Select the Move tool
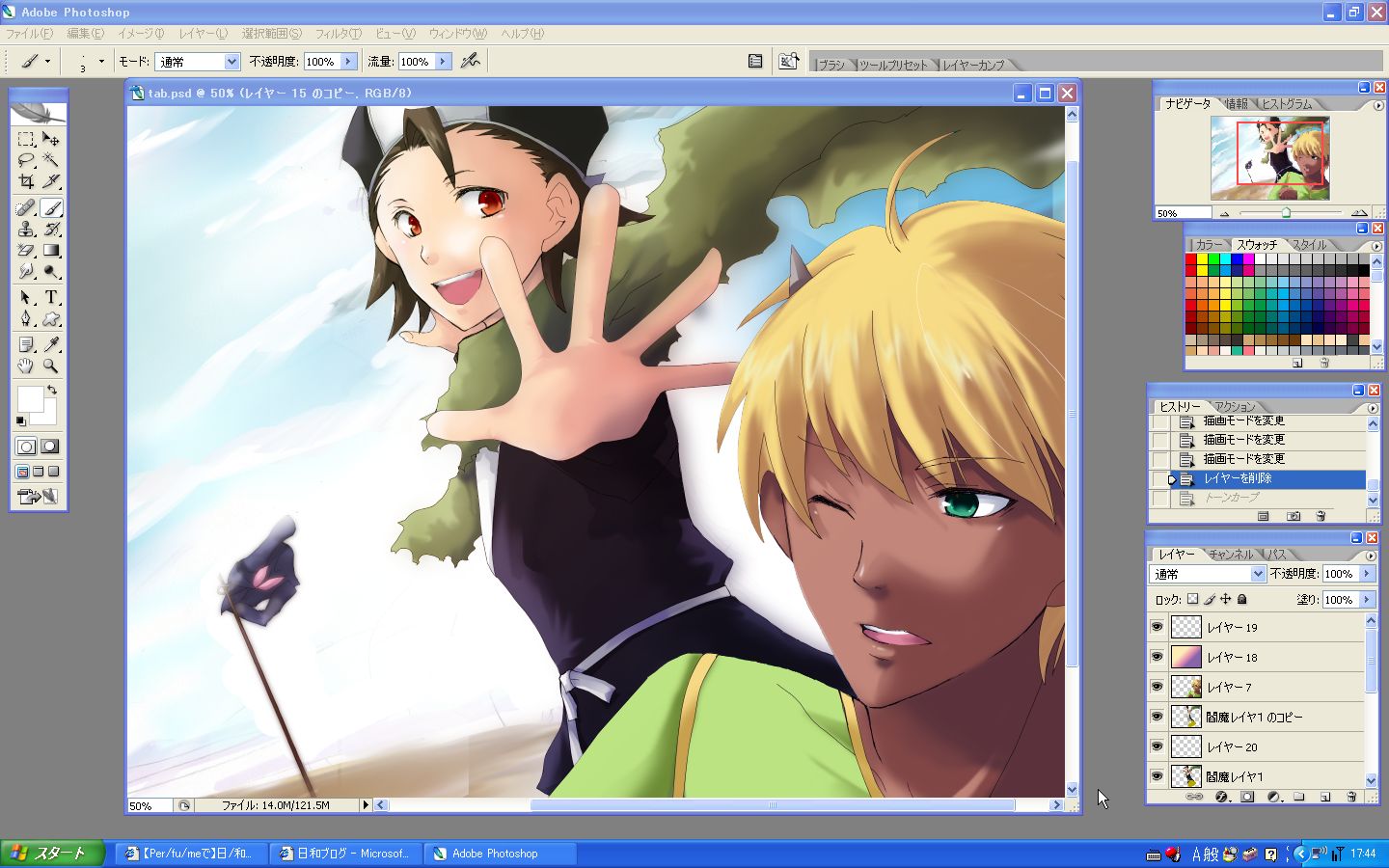 click(x=51, y=139)
